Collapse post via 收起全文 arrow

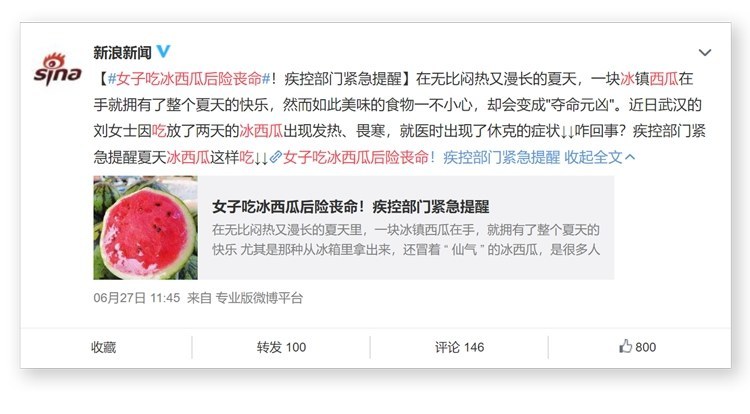[600, 157]
